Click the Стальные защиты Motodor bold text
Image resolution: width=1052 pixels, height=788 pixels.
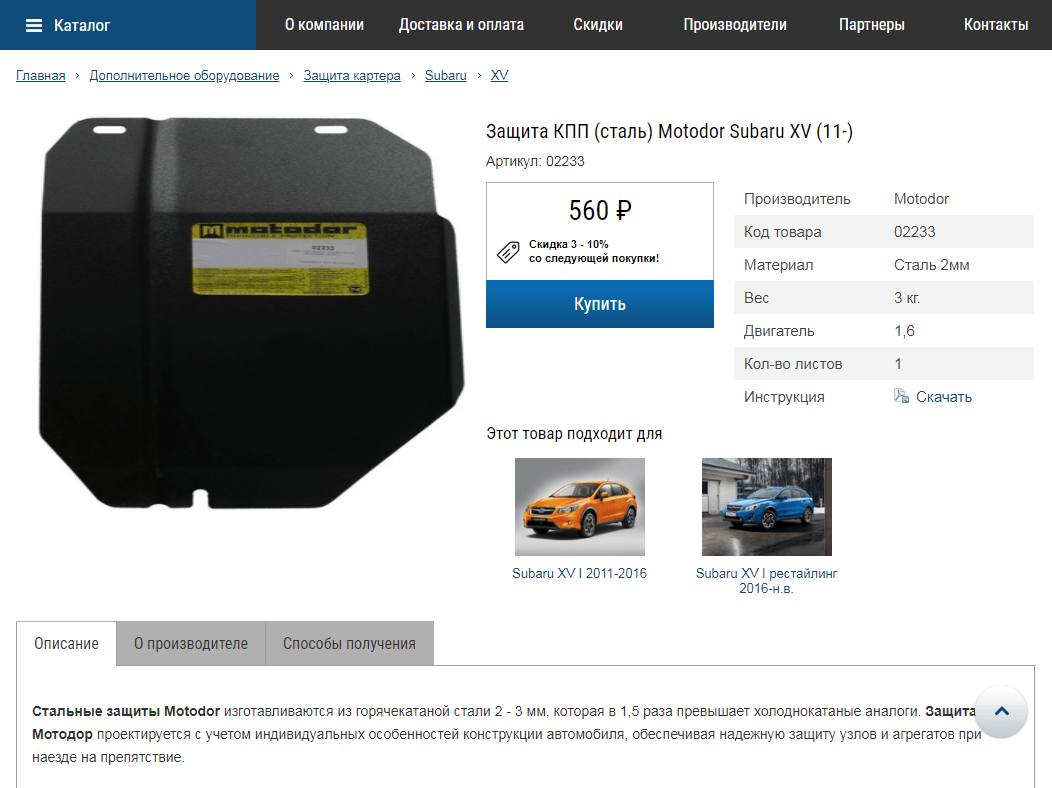(126, 711)
